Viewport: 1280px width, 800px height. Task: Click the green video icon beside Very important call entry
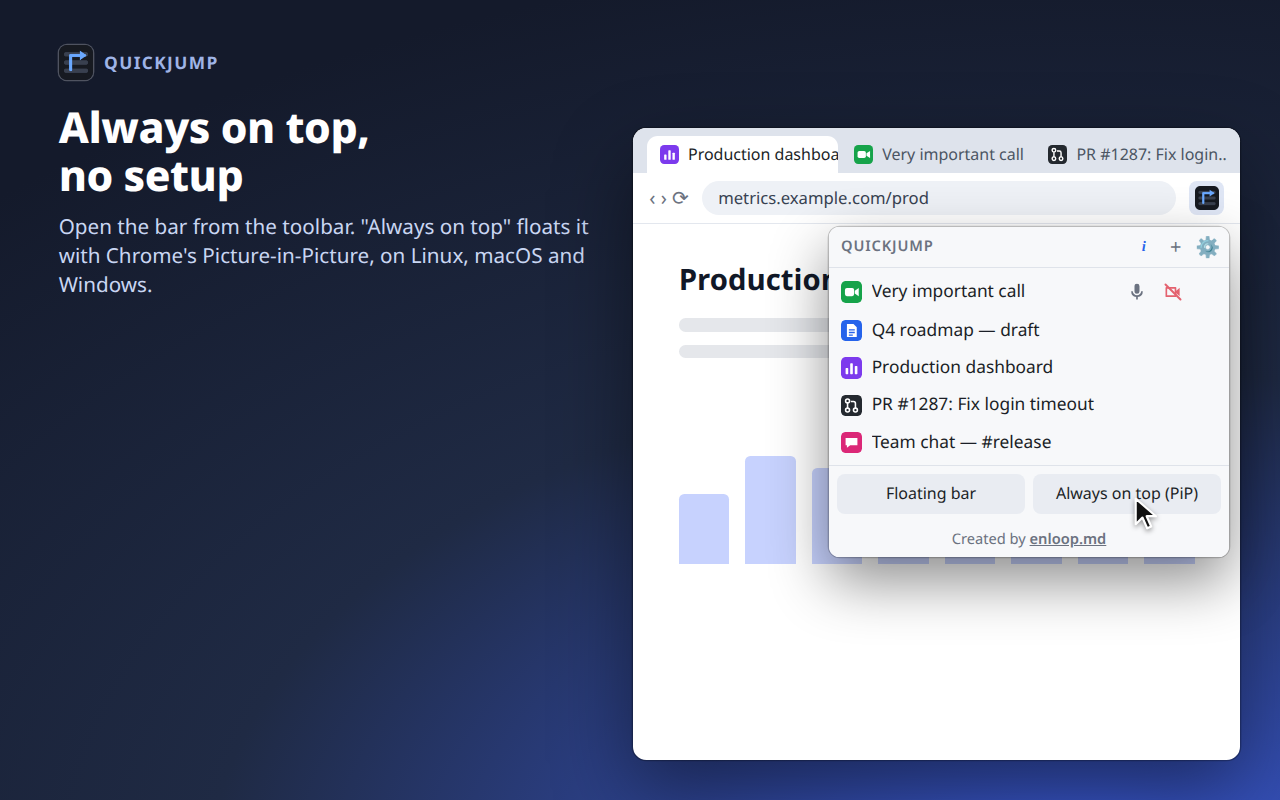851,292
